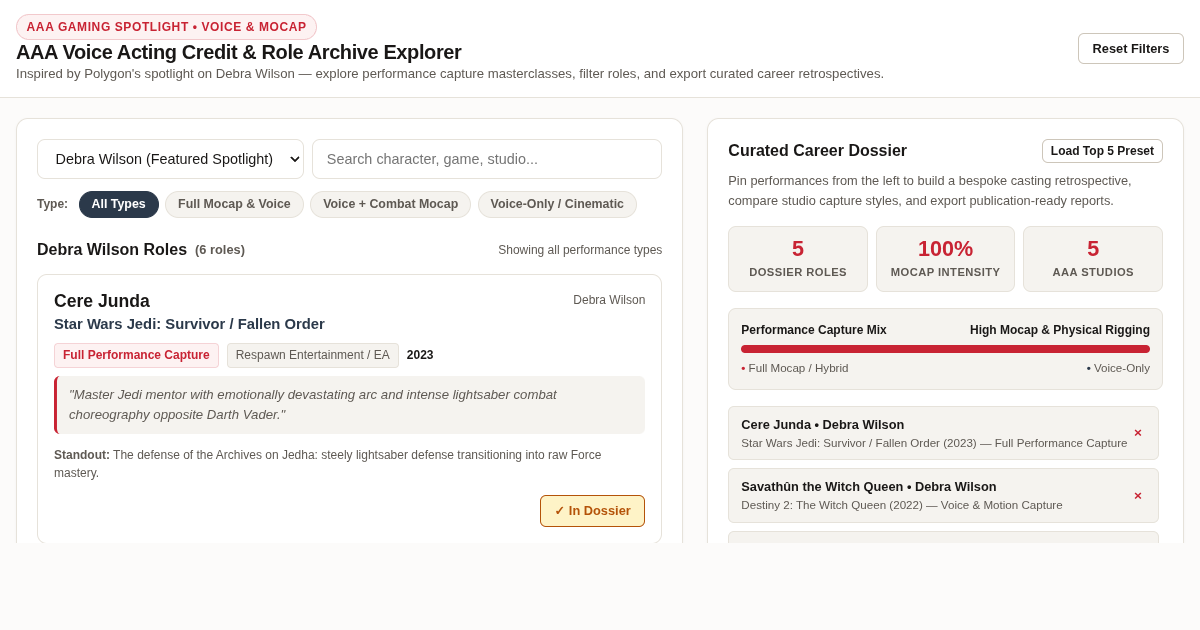Open the Debra Wilson actor dropdown
This screenshot has height=630, width=1200.
tap(170, 159)
